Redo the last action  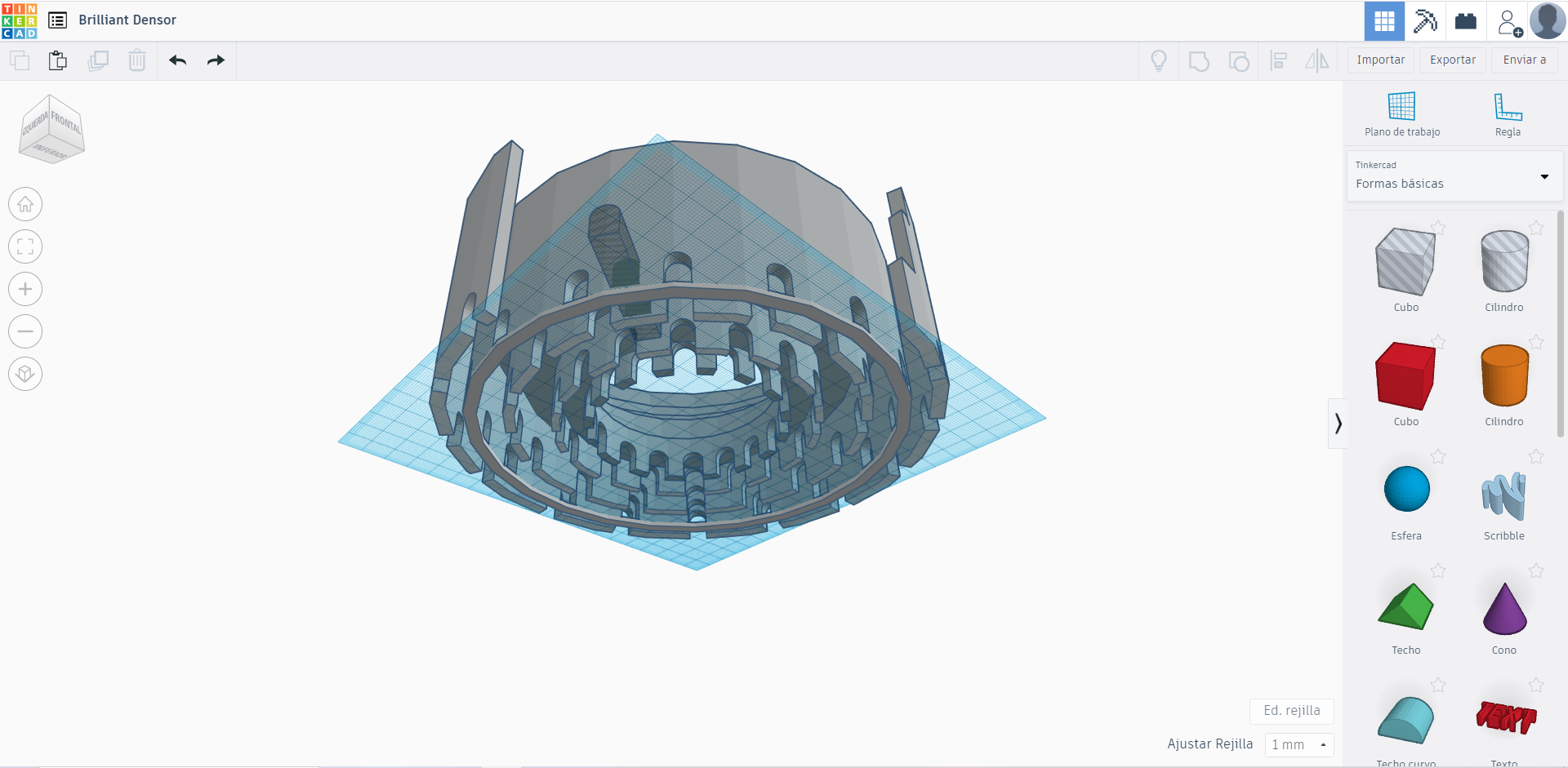(x=216, y=60)
